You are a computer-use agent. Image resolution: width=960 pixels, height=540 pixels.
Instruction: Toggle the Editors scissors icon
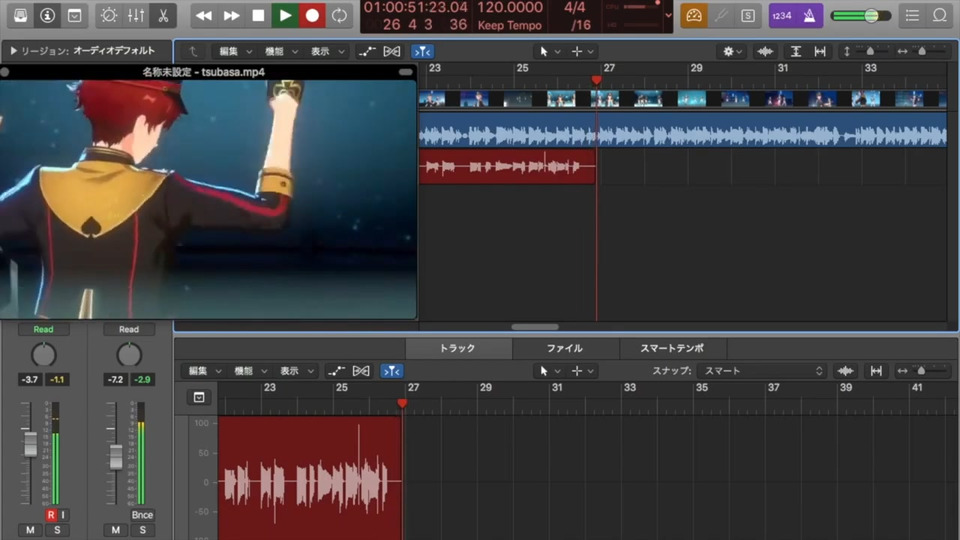click(x=163, y=15)
